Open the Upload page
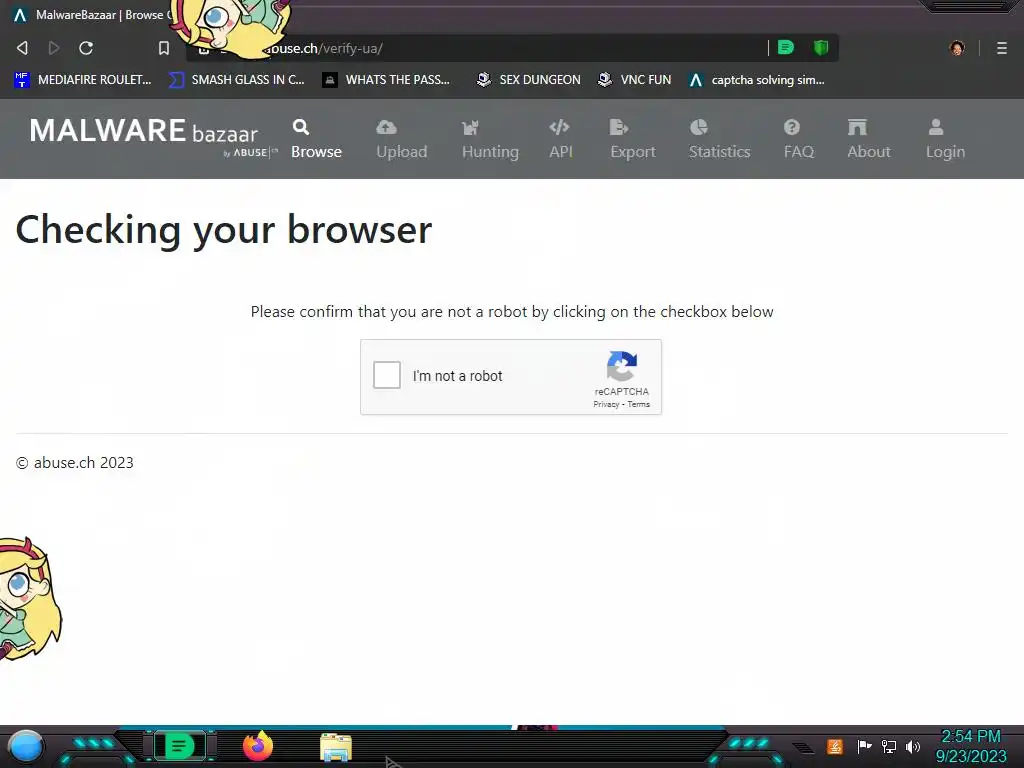Viewport: 1024px width, 768px height. coord(402,139)
